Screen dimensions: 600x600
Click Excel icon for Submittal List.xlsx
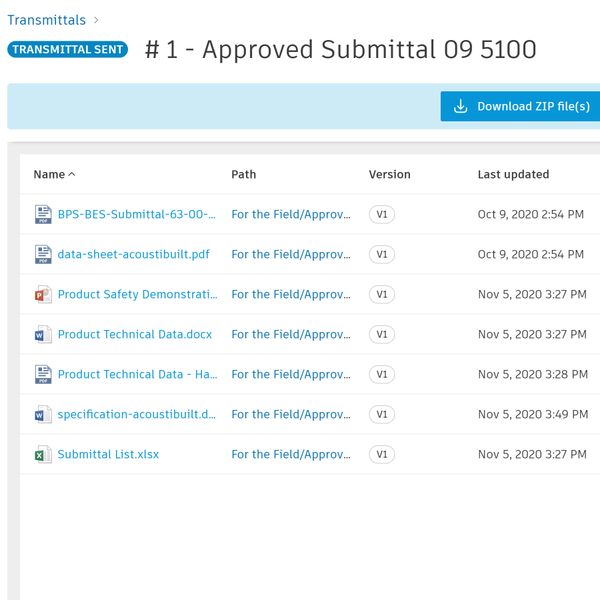click(x=43, y=454)
